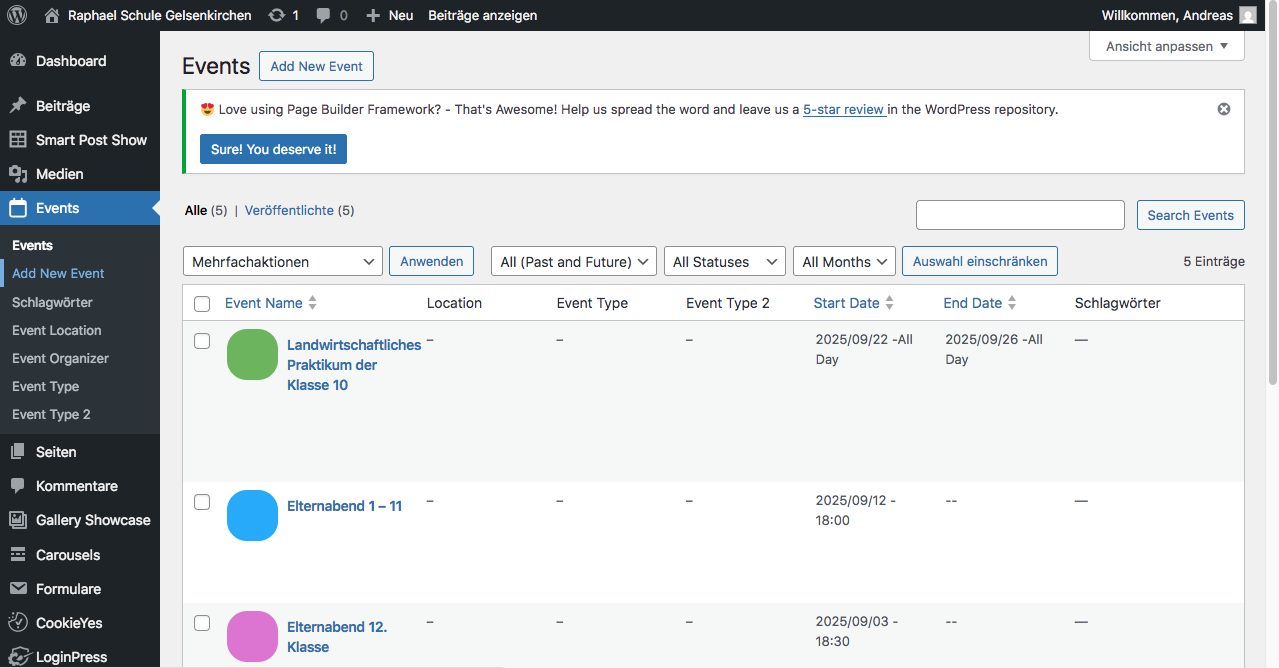The image size is (1279, 668).
Task: Click the CookieYes icon in sidebar
Action: click(18, 623)
